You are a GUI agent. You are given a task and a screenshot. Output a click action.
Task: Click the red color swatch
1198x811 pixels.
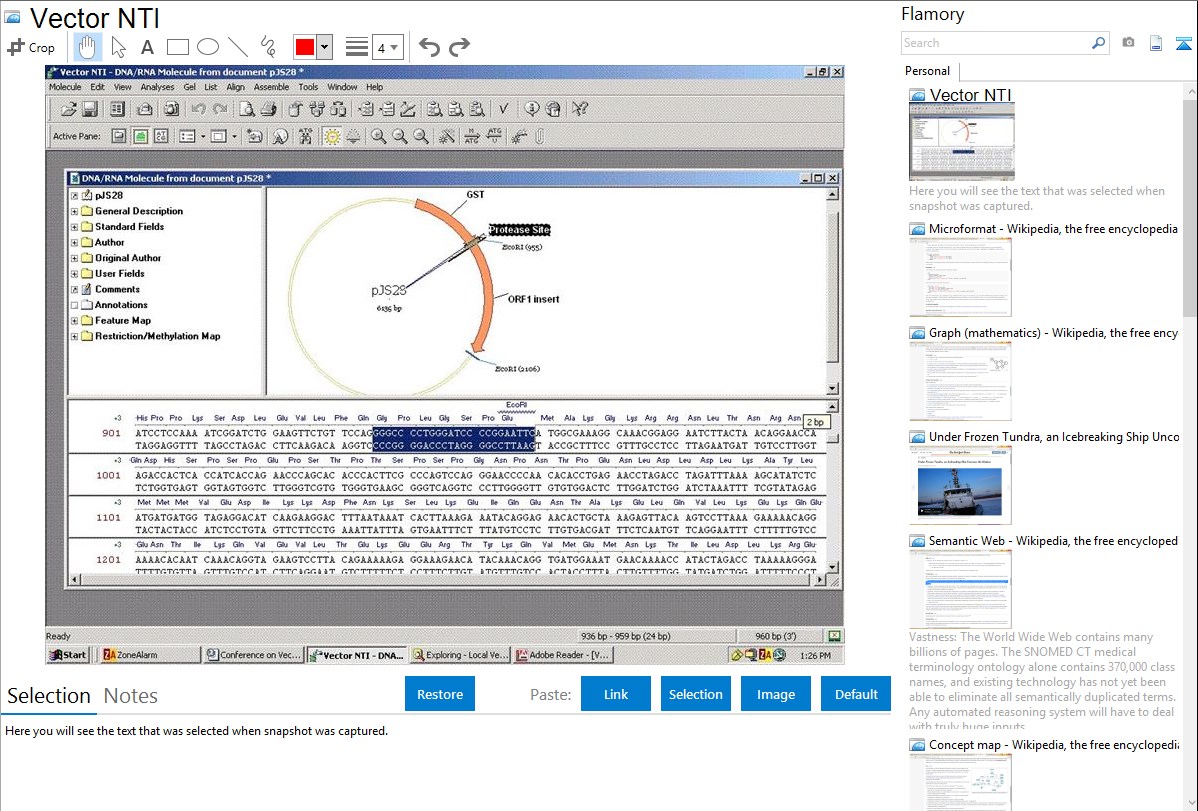coord(305,47)
